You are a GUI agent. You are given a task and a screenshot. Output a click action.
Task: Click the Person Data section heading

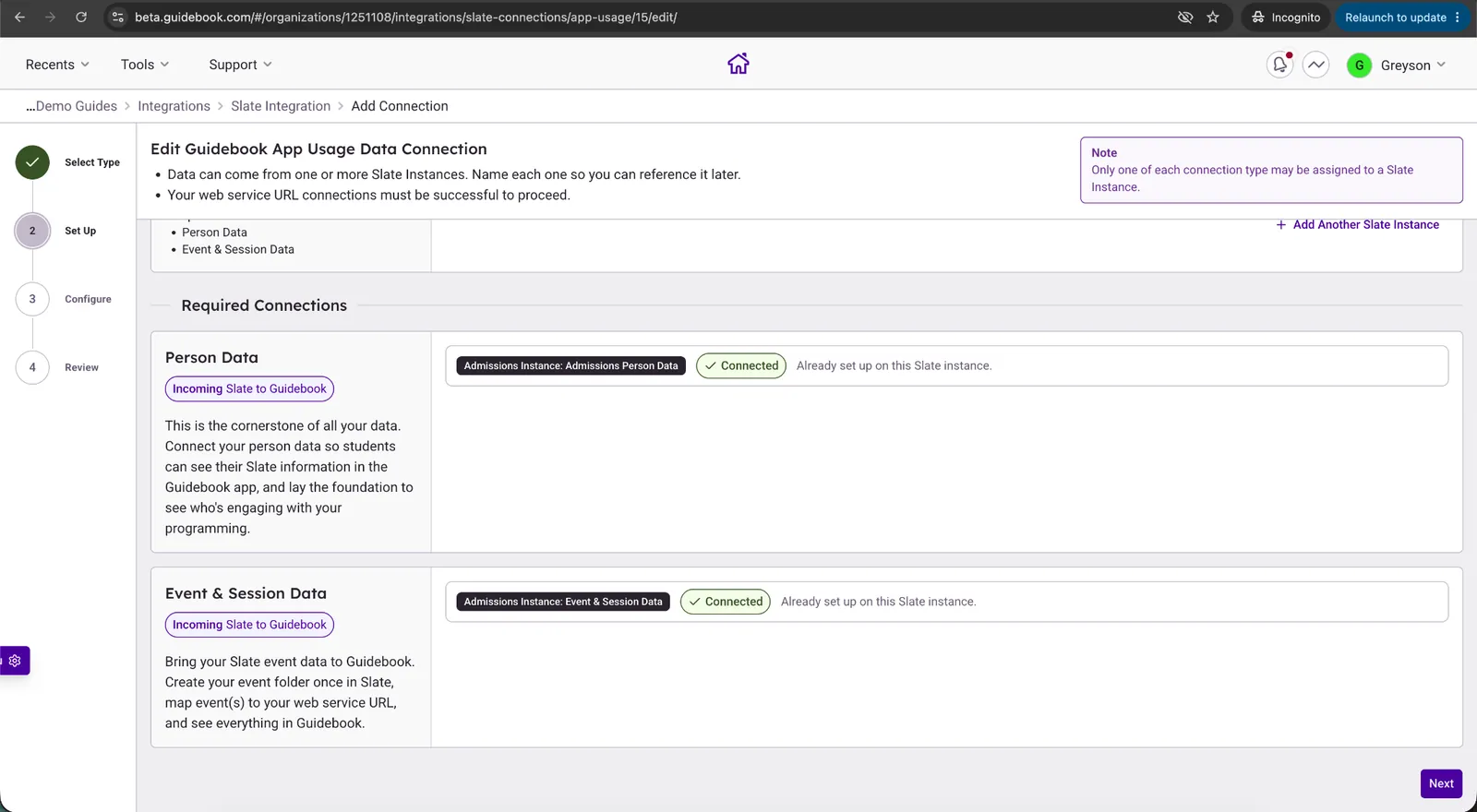point(211,357)
